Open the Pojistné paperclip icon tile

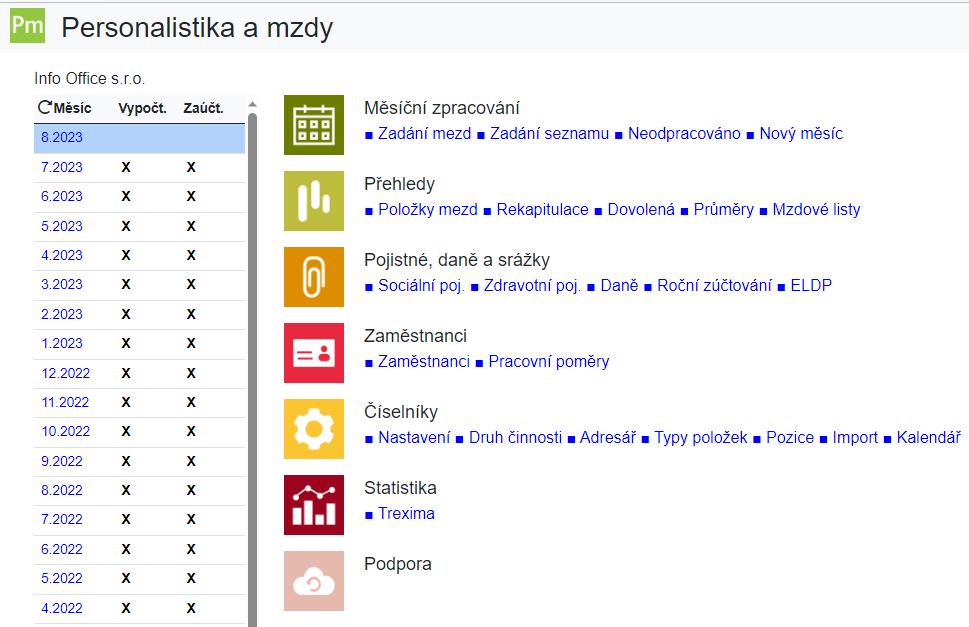[313, 277]
